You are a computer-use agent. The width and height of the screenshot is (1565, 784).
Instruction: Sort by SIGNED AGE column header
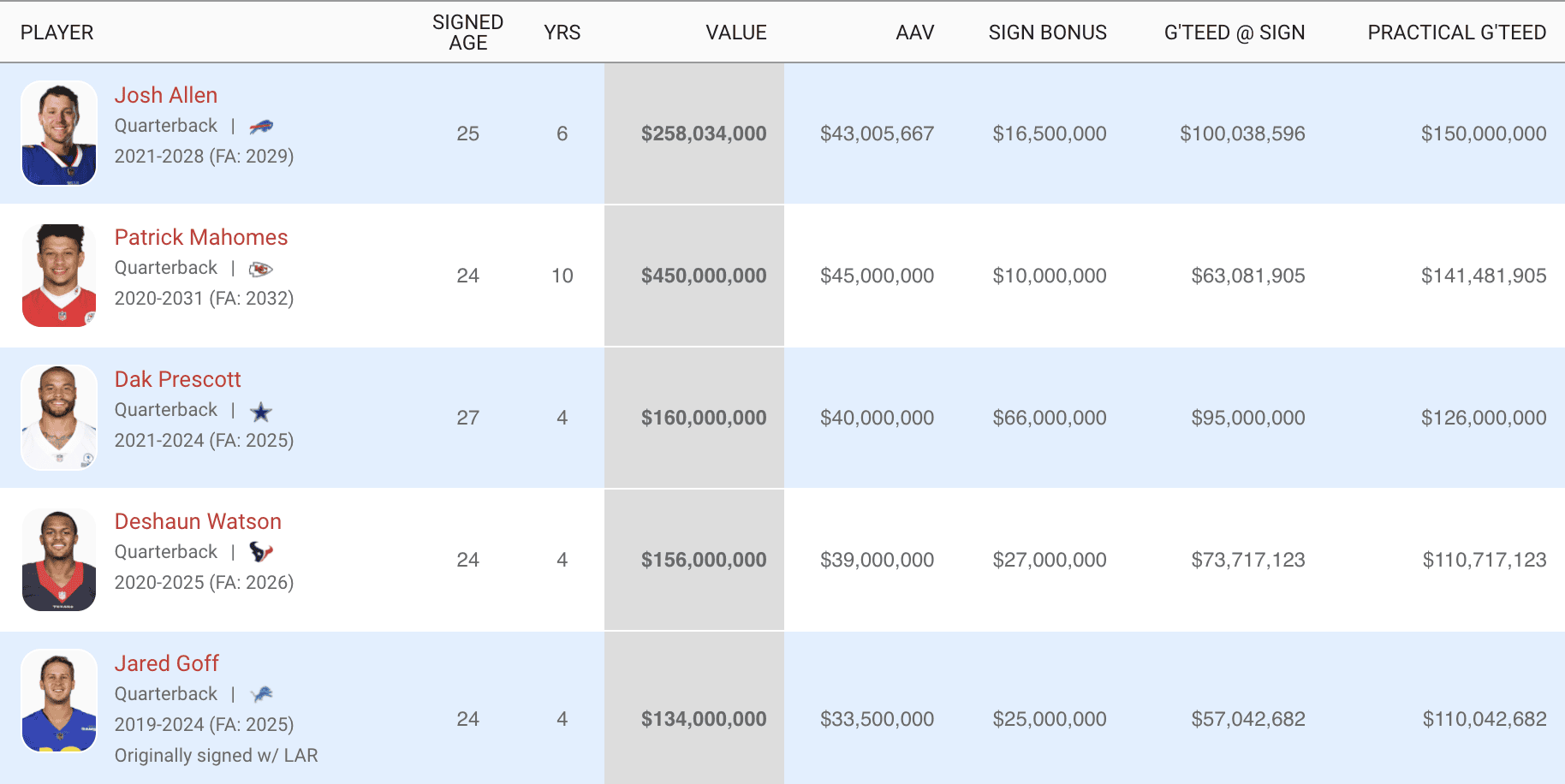click(467, 33)
